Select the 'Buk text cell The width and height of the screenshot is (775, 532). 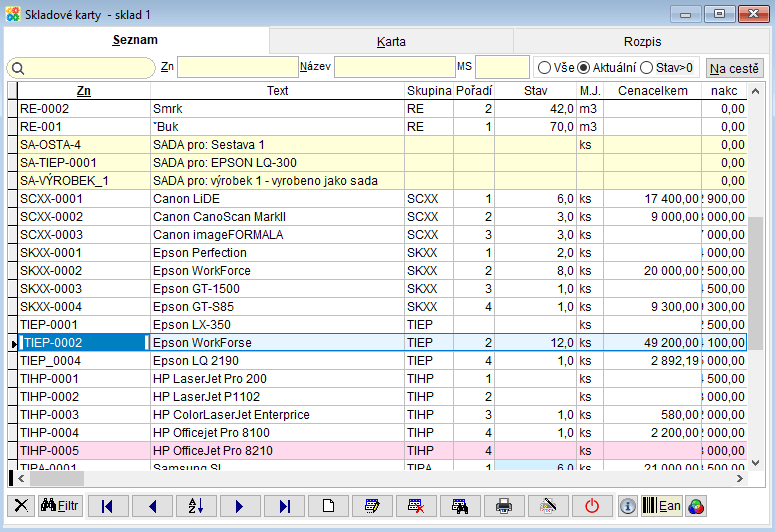[x=277, y=127]
